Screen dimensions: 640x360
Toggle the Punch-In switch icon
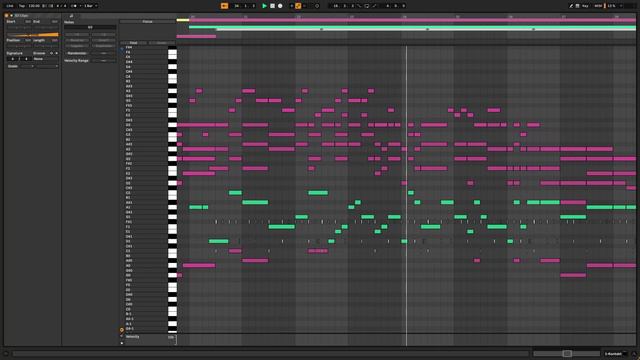(x=360, y=6)
